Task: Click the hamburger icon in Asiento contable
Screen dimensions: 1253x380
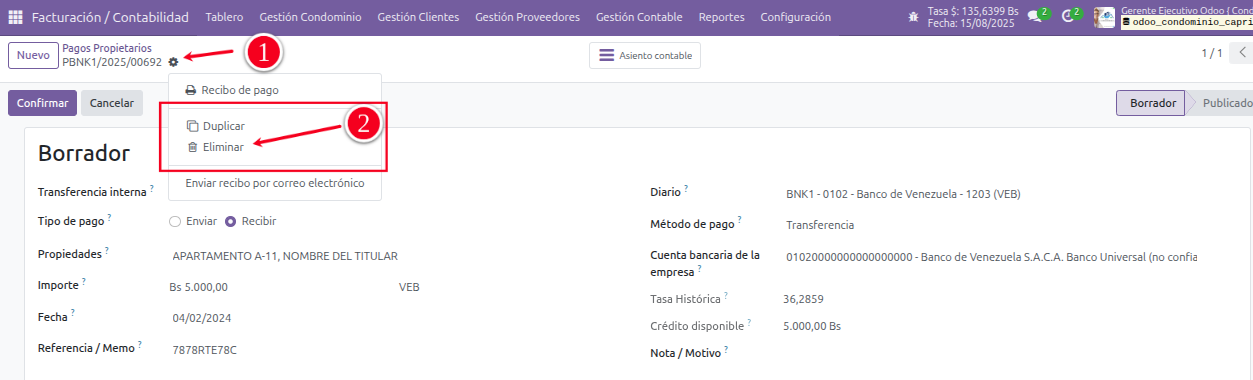Action: (x=606, y=56)
